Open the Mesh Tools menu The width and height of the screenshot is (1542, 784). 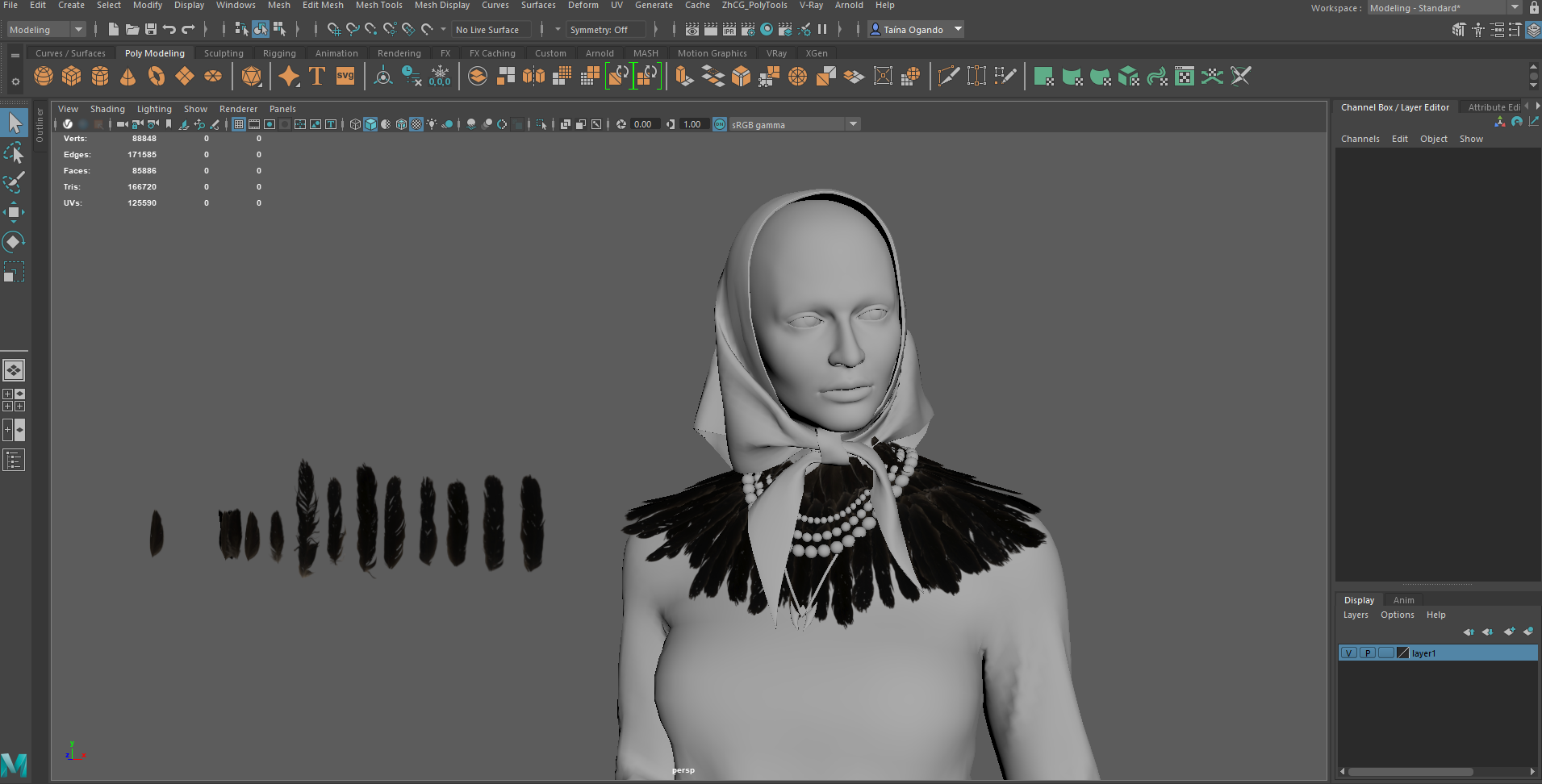point(378,5)
